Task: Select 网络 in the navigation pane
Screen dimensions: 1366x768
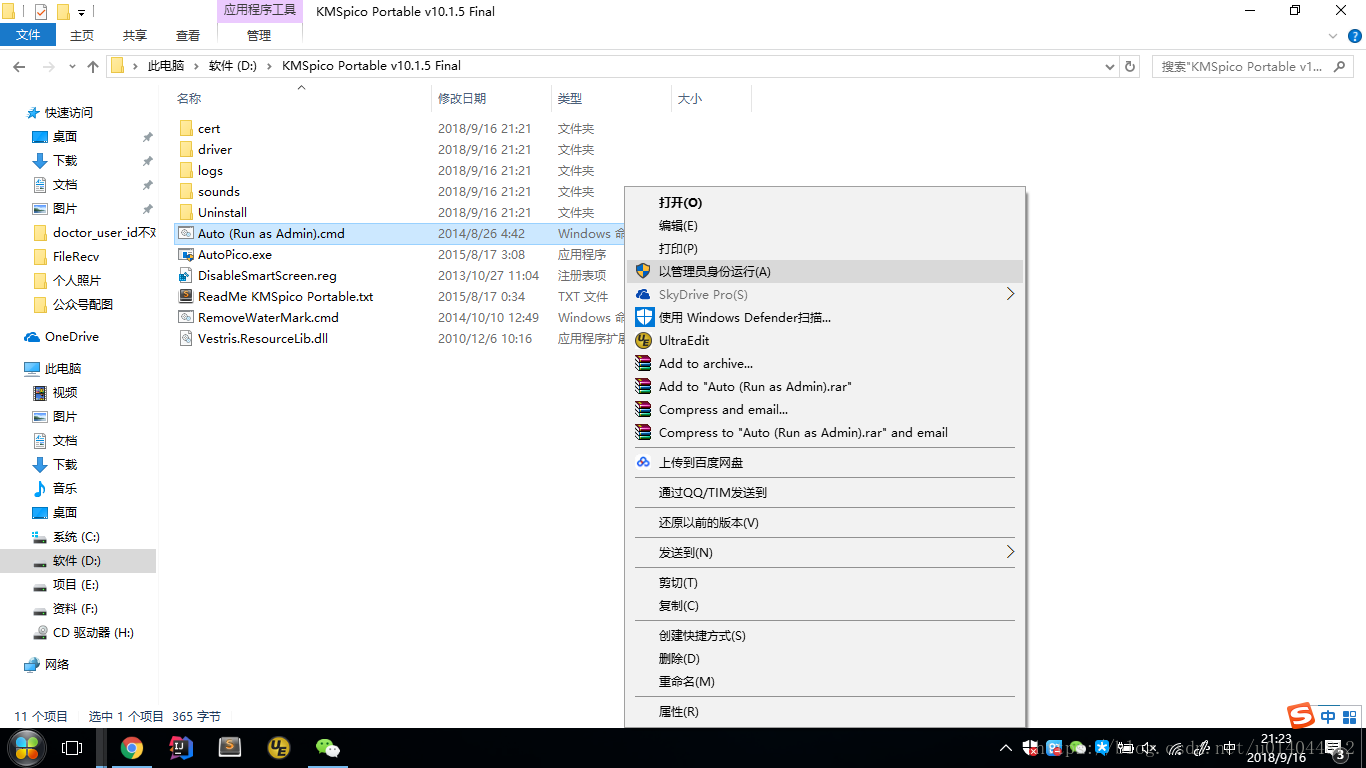Action: [57, 664]
